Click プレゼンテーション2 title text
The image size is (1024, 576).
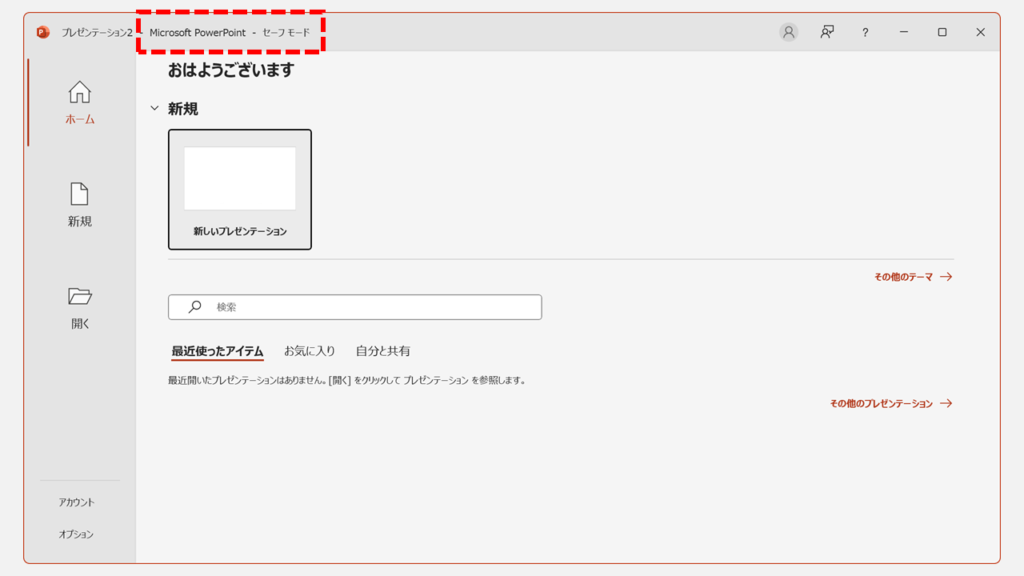click(97, 33)
